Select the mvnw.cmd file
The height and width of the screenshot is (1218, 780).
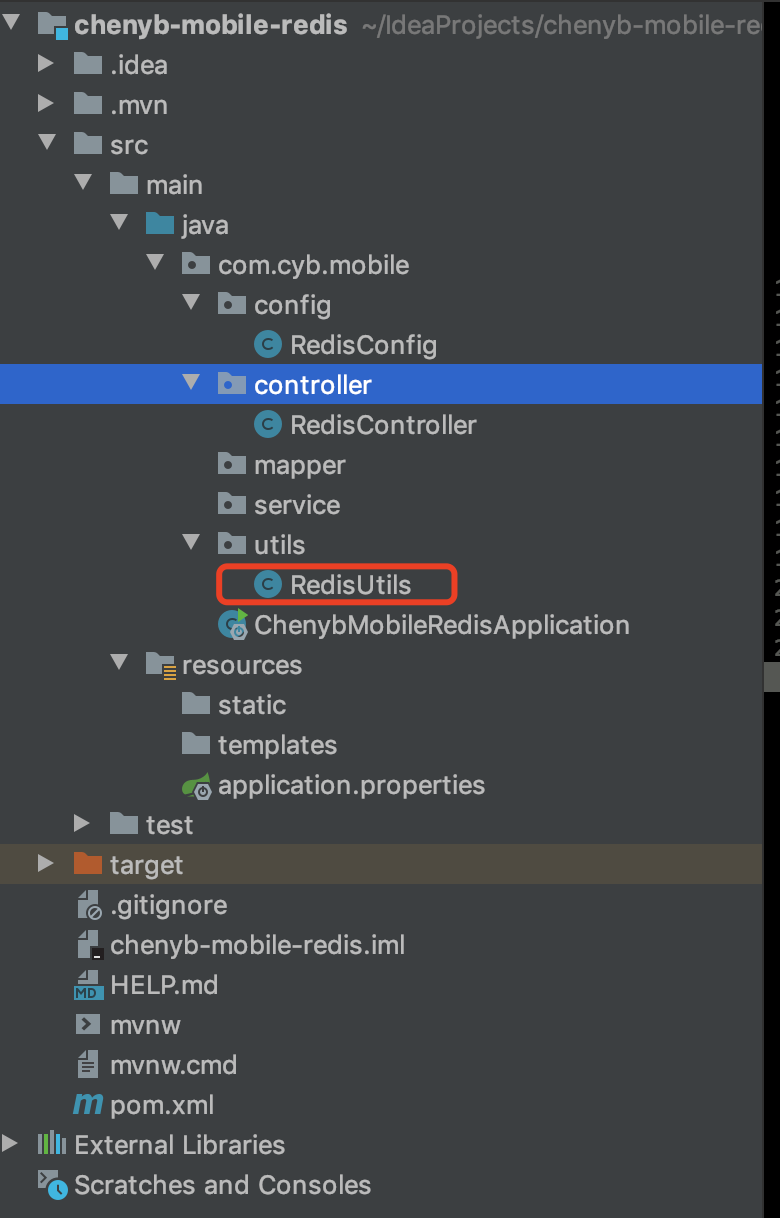173,1065
